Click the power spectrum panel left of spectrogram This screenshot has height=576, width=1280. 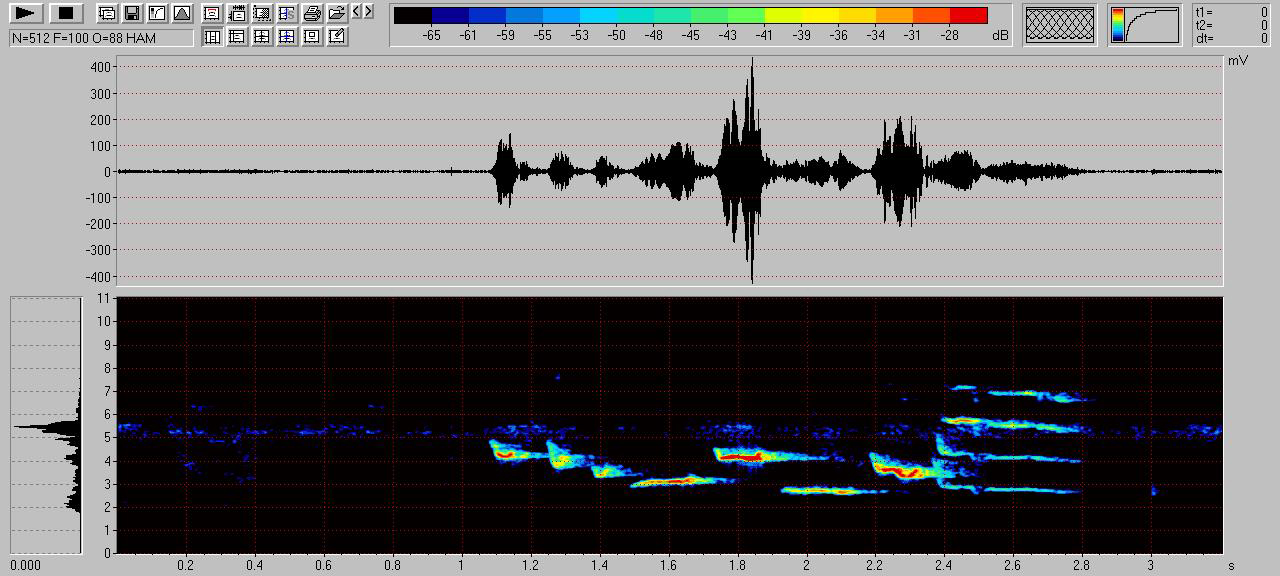pos(46,425)
